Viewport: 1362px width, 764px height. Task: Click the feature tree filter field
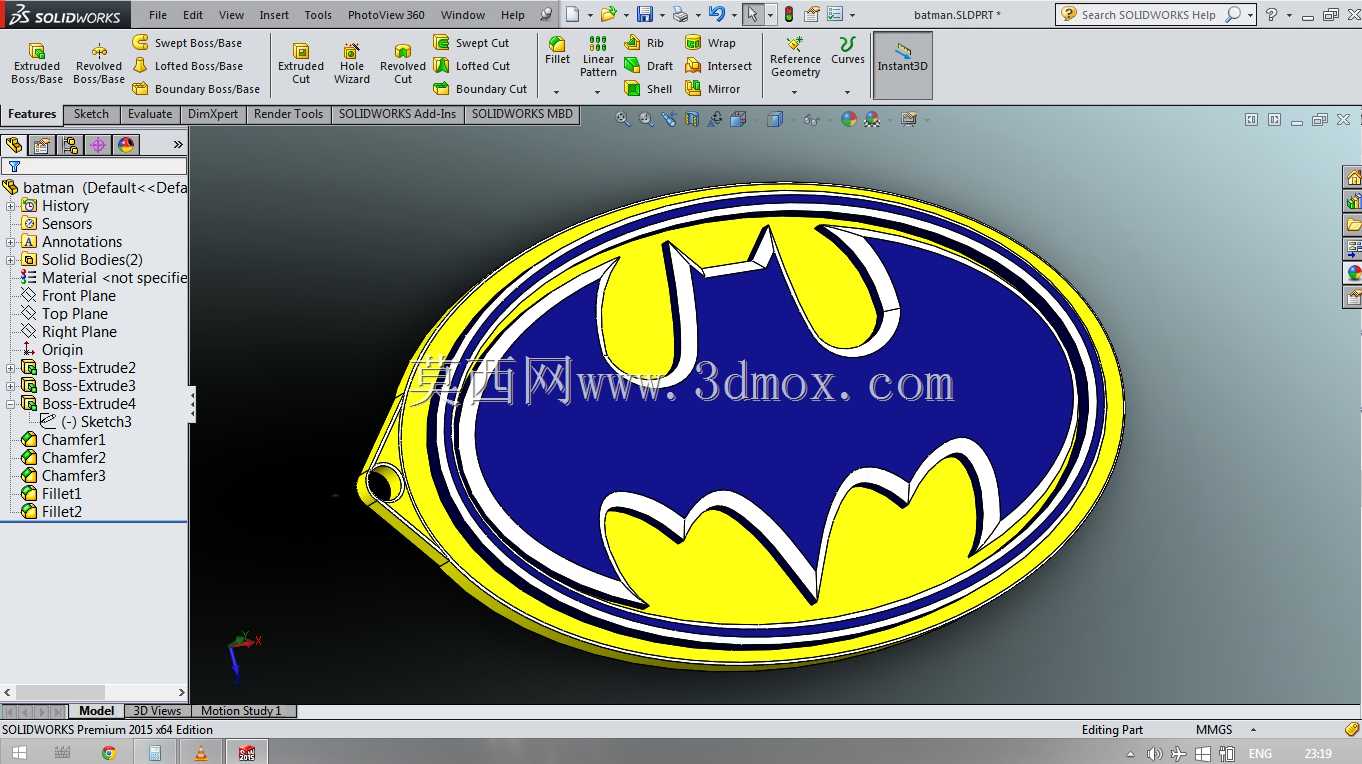pos(94,166)
